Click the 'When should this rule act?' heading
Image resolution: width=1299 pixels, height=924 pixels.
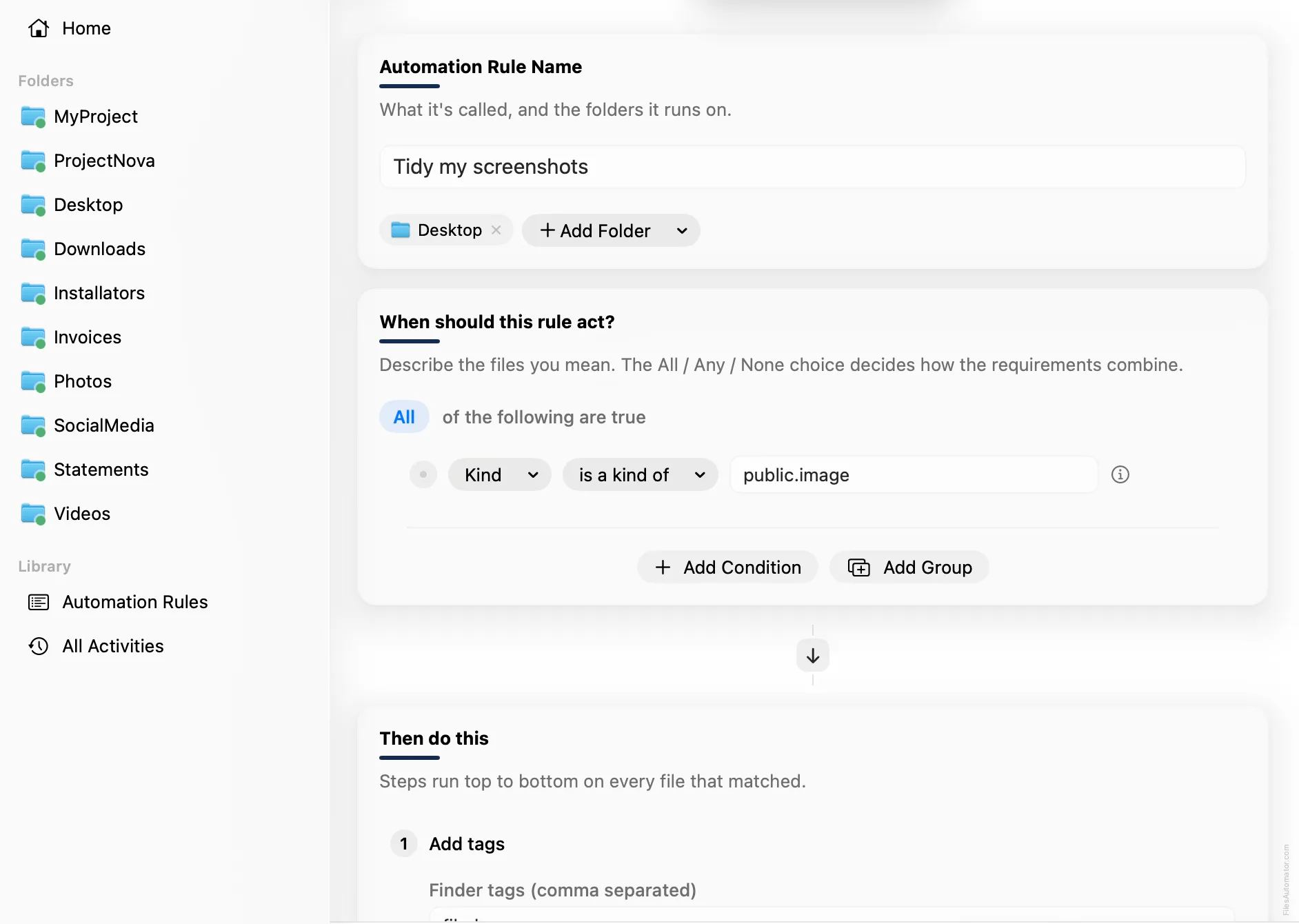coord(497,321)
